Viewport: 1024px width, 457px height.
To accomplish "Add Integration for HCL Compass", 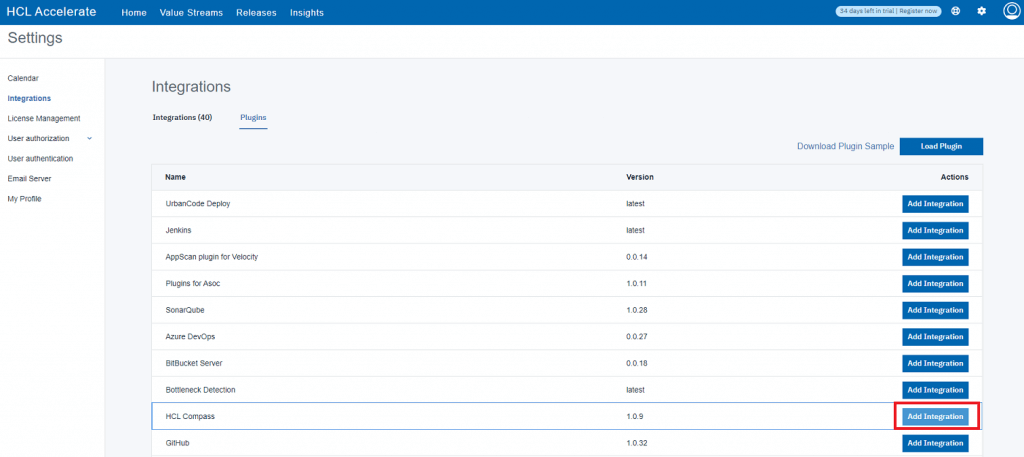I will [935, 417].
